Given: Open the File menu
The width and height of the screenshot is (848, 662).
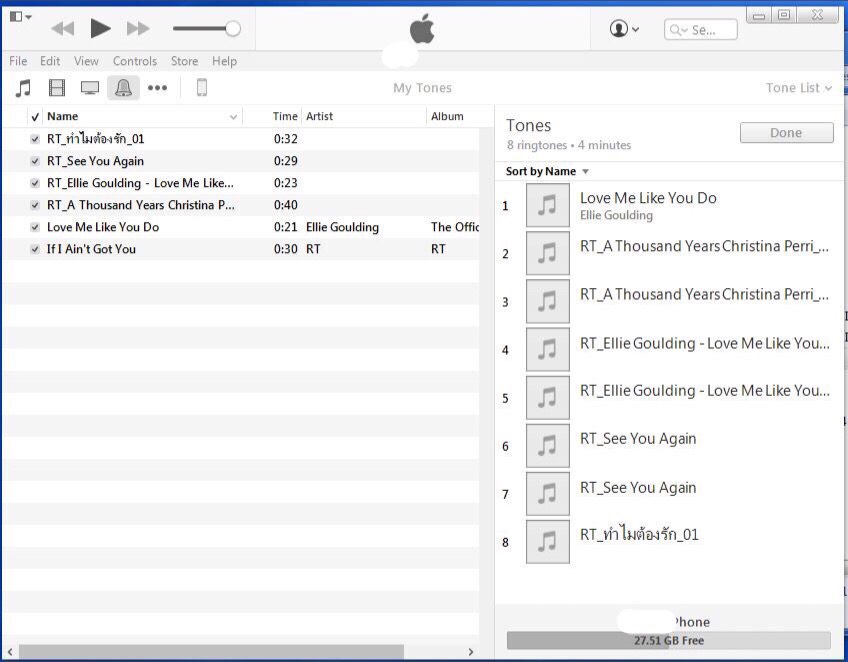Looking at the screenshot, I should [18, 61].
